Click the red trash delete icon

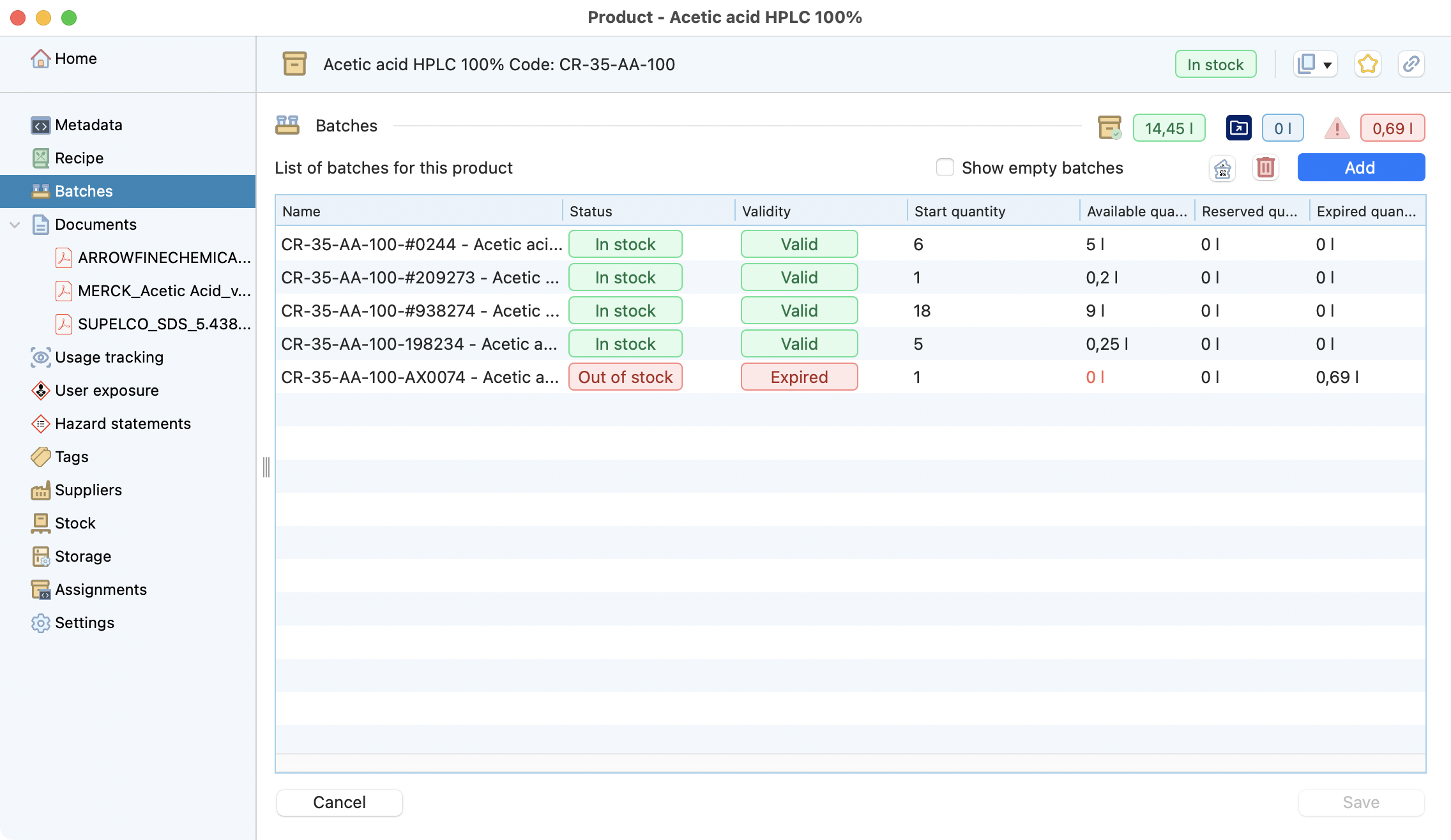coord(1265,168)
